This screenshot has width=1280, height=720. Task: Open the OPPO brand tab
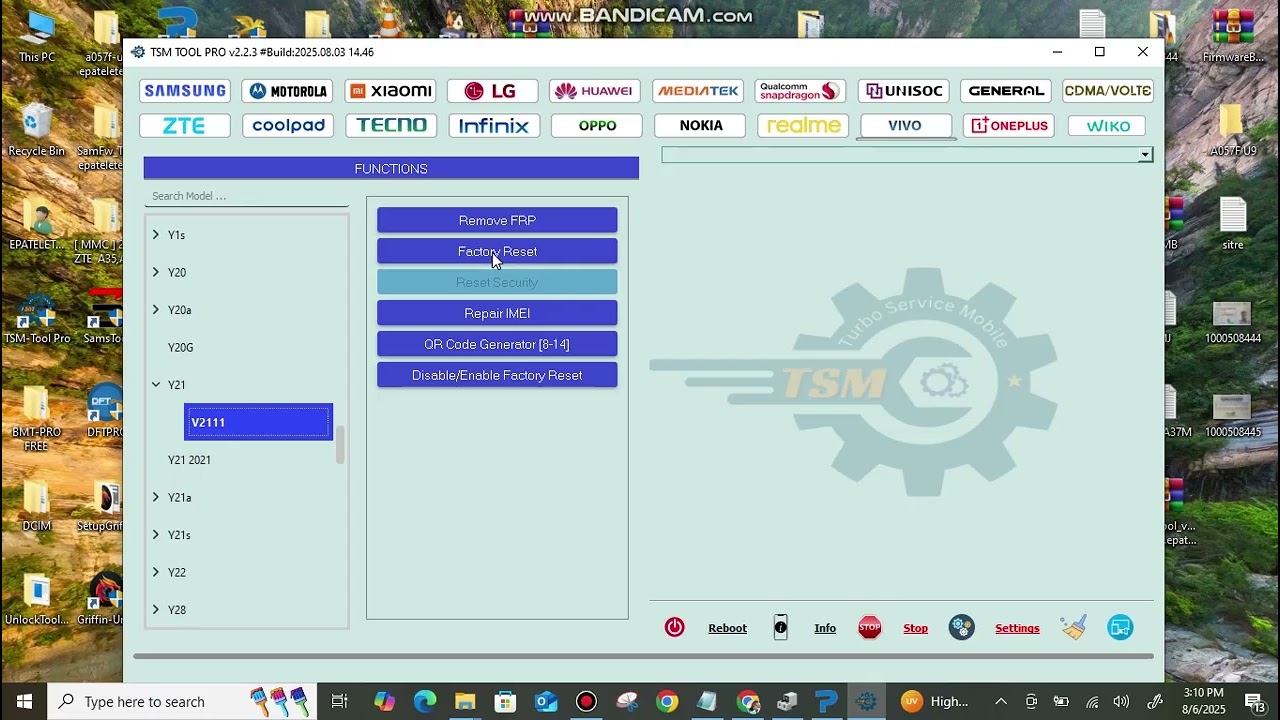[x=597, y=126]
